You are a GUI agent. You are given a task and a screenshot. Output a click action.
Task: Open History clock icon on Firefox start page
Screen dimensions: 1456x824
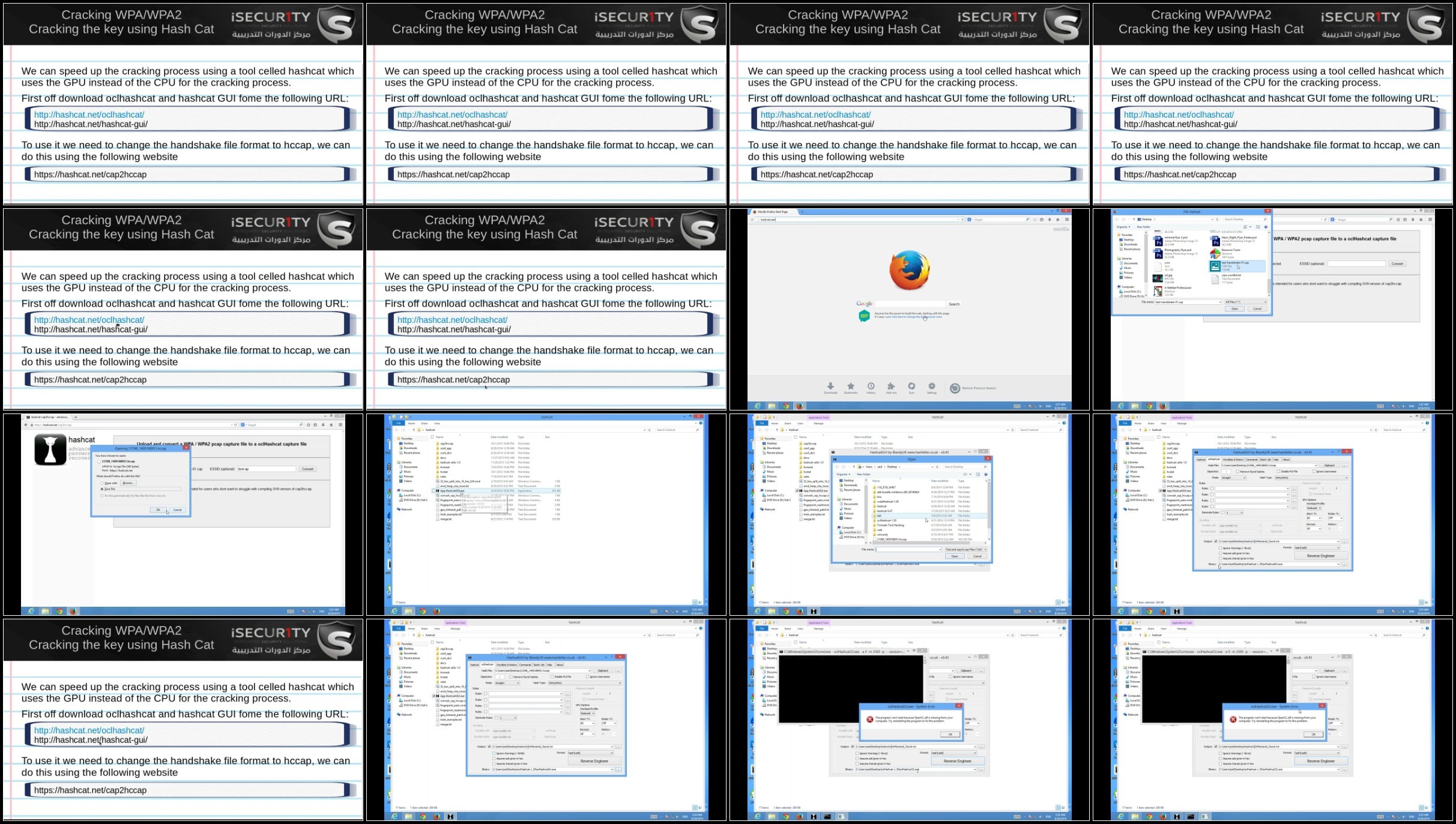[x=871, y=387]
